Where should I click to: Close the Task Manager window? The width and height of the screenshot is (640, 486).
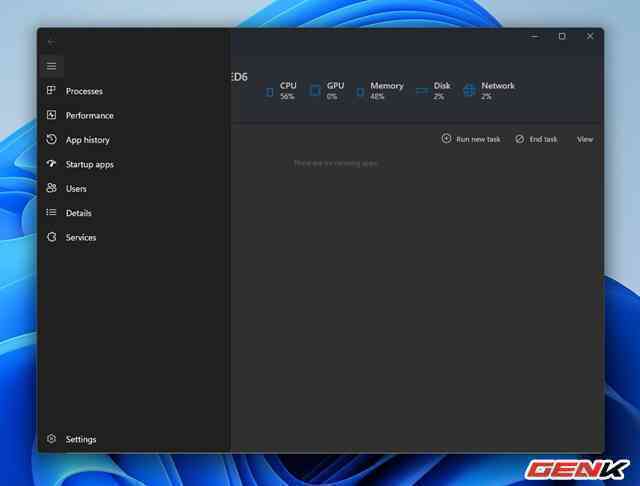(590, 36)
